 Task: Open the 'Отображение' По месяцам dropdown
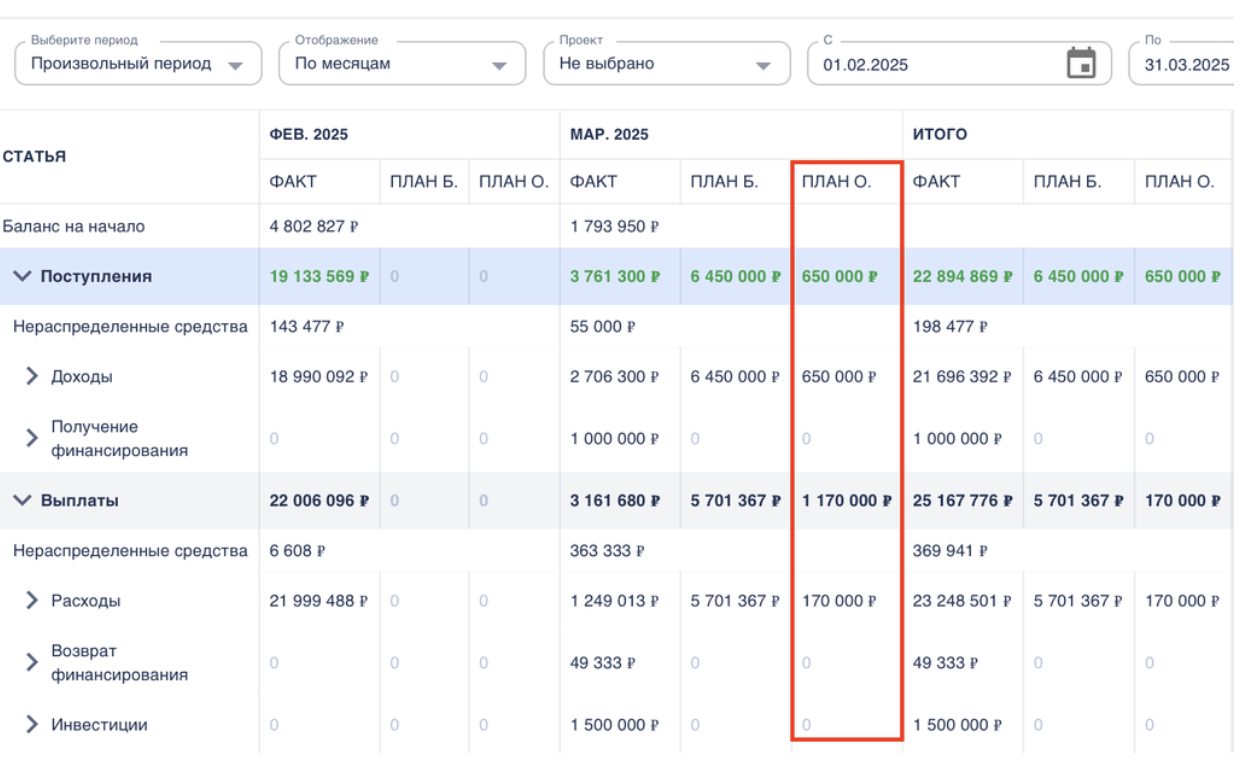[x=401, y=64]
